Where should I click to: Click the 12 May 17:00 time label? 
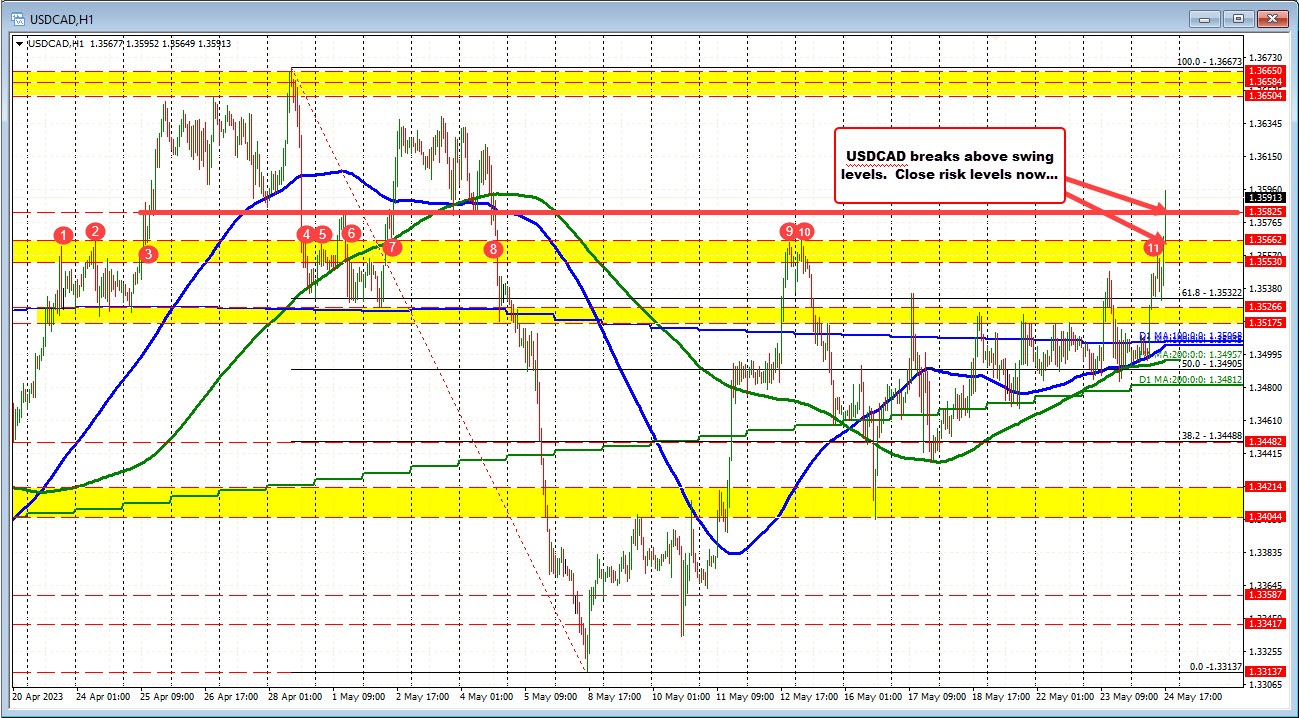pos(808,695)
